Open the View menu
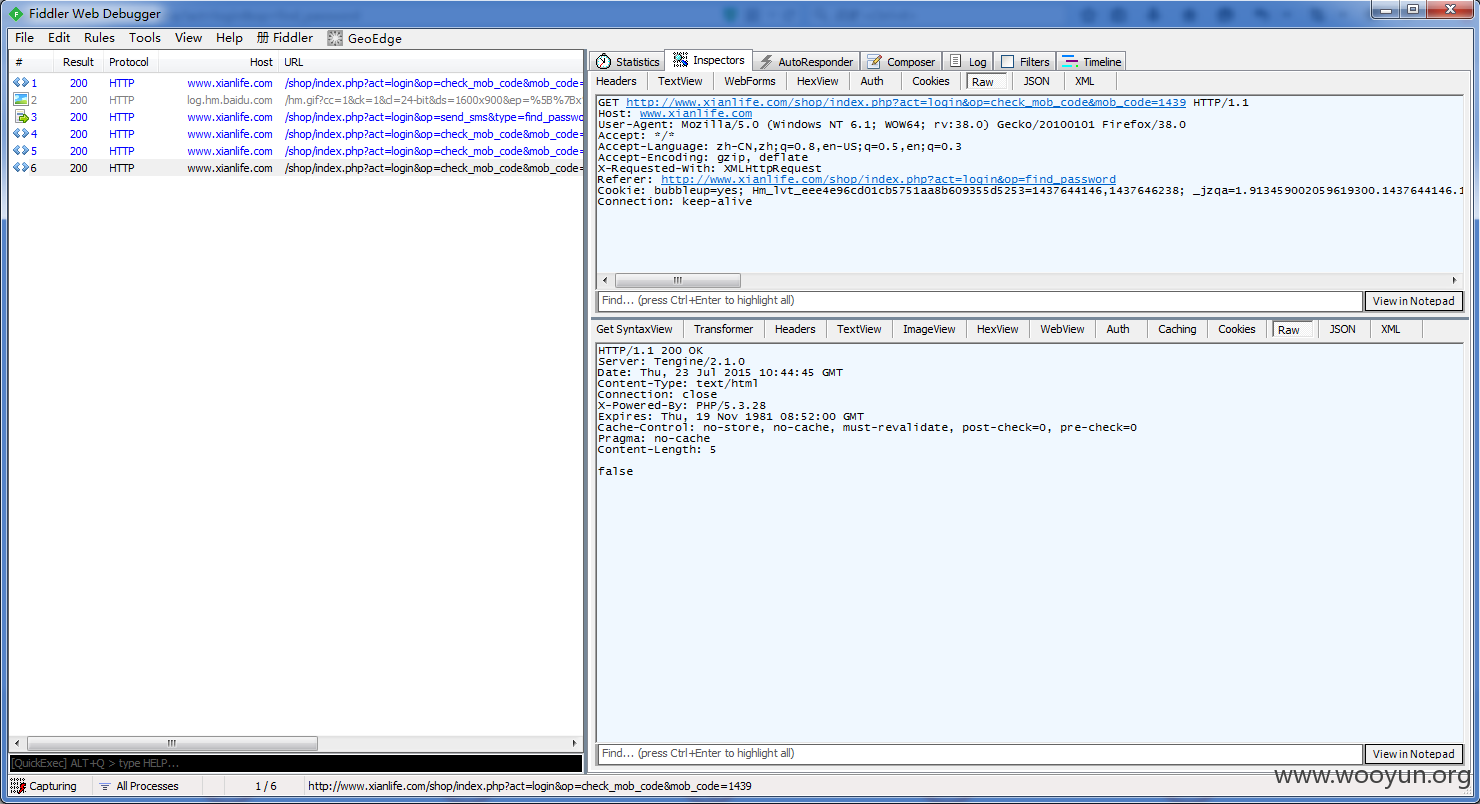 point(188,38)
